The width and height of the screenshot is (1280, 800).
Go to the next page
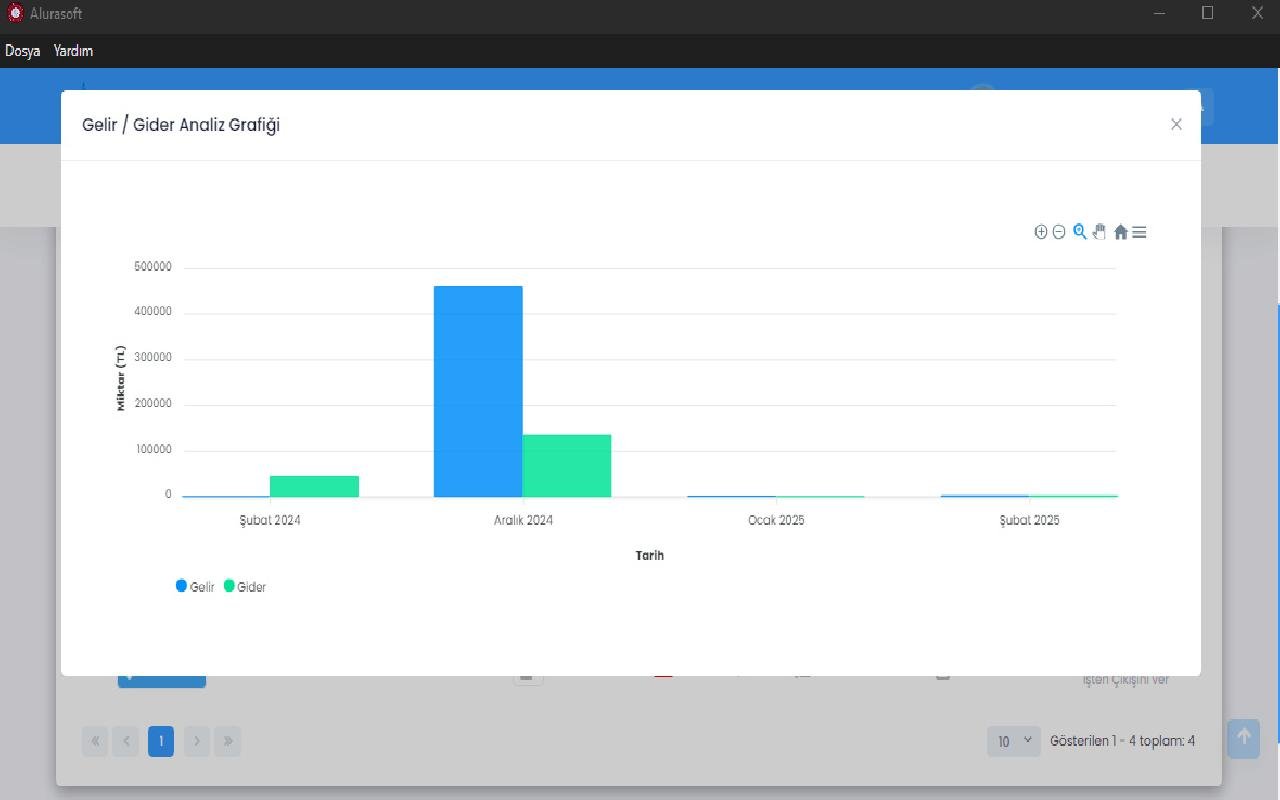click(197, 741)
